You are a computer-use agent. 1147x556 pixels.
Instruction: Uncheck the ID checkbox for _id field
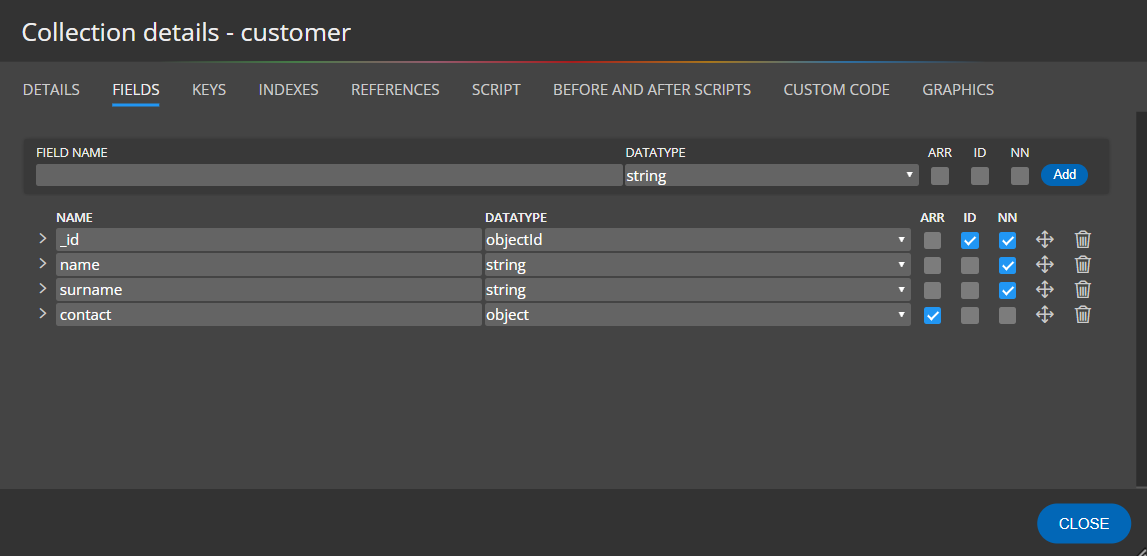tap(969, 240)
